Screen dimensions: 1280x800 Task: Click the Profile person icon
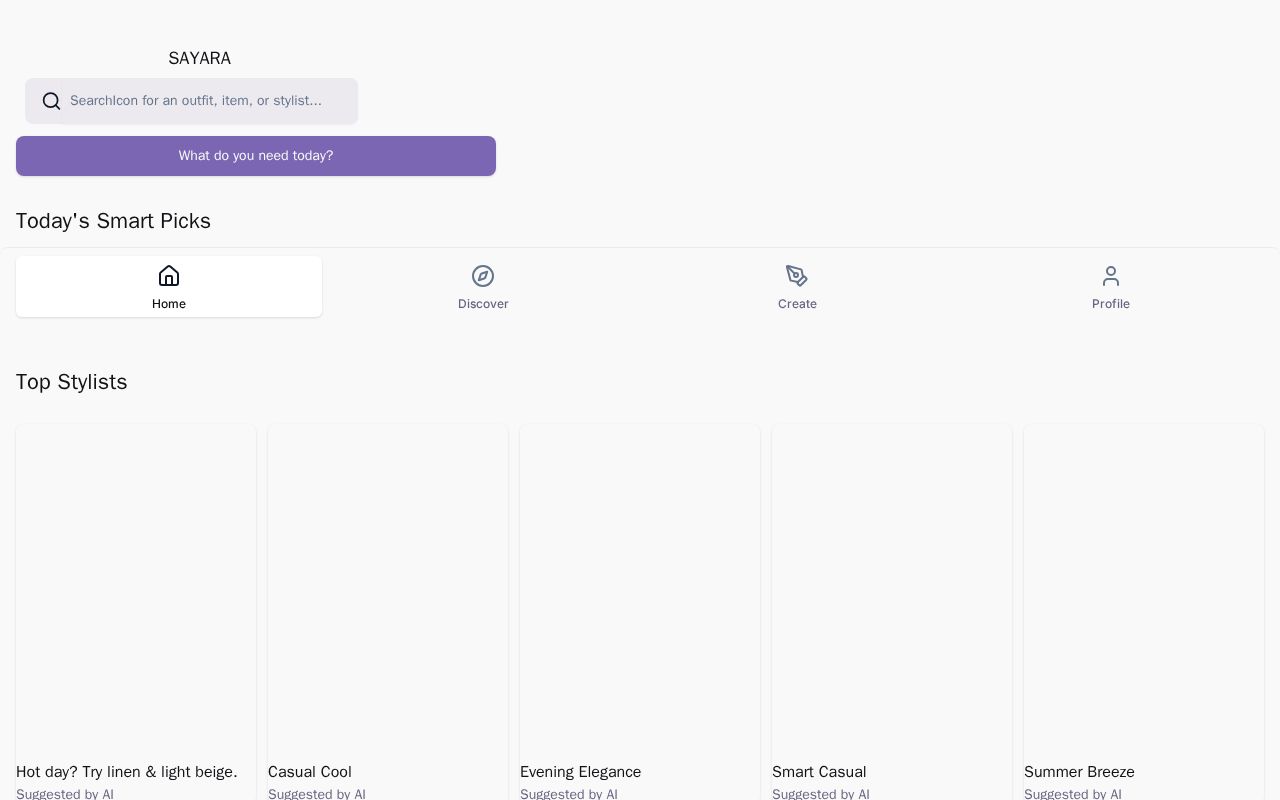point(1111,276)
